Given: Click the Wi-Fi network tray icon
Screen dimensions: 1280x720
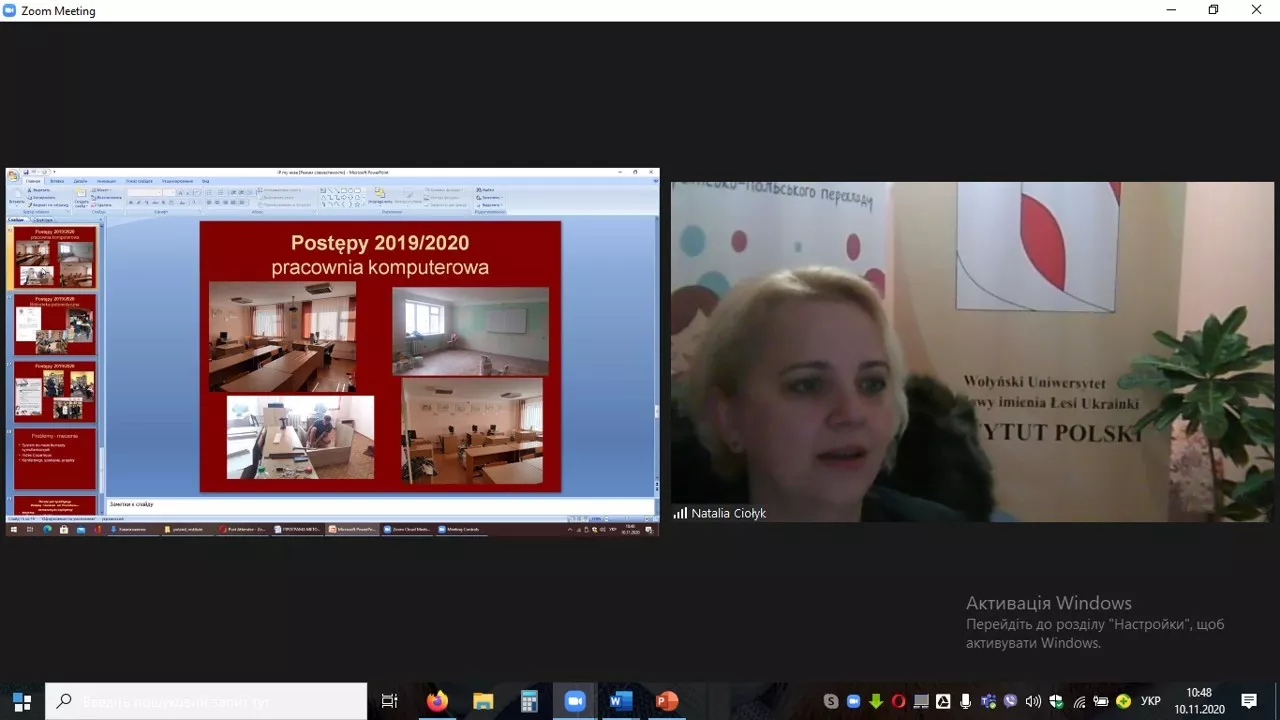Looking at the screenshot, I should (x=1078, y=701).
